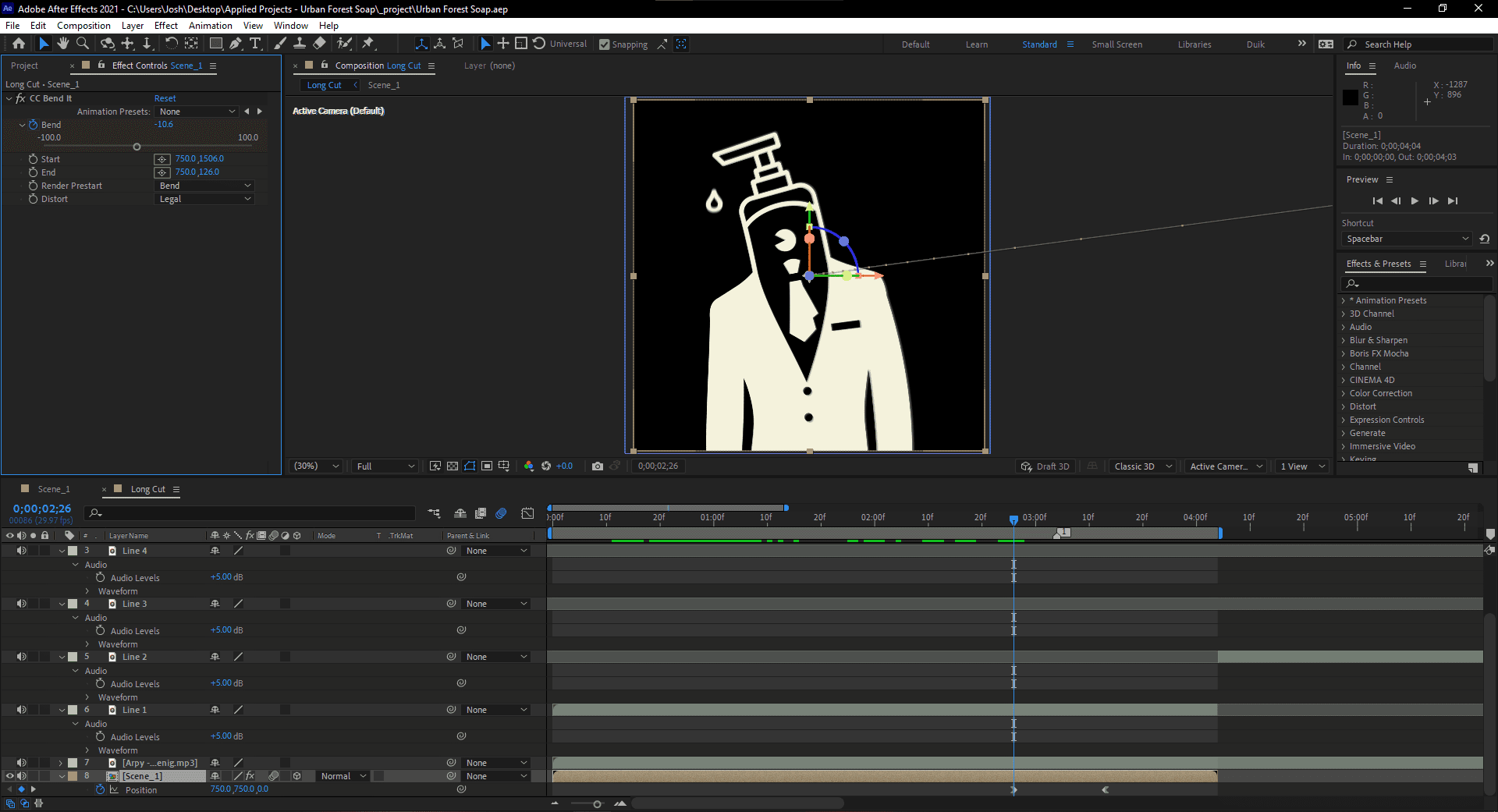Click Reset for CC Bend It
Screen dimensions: 1498x812
[165, 98]
